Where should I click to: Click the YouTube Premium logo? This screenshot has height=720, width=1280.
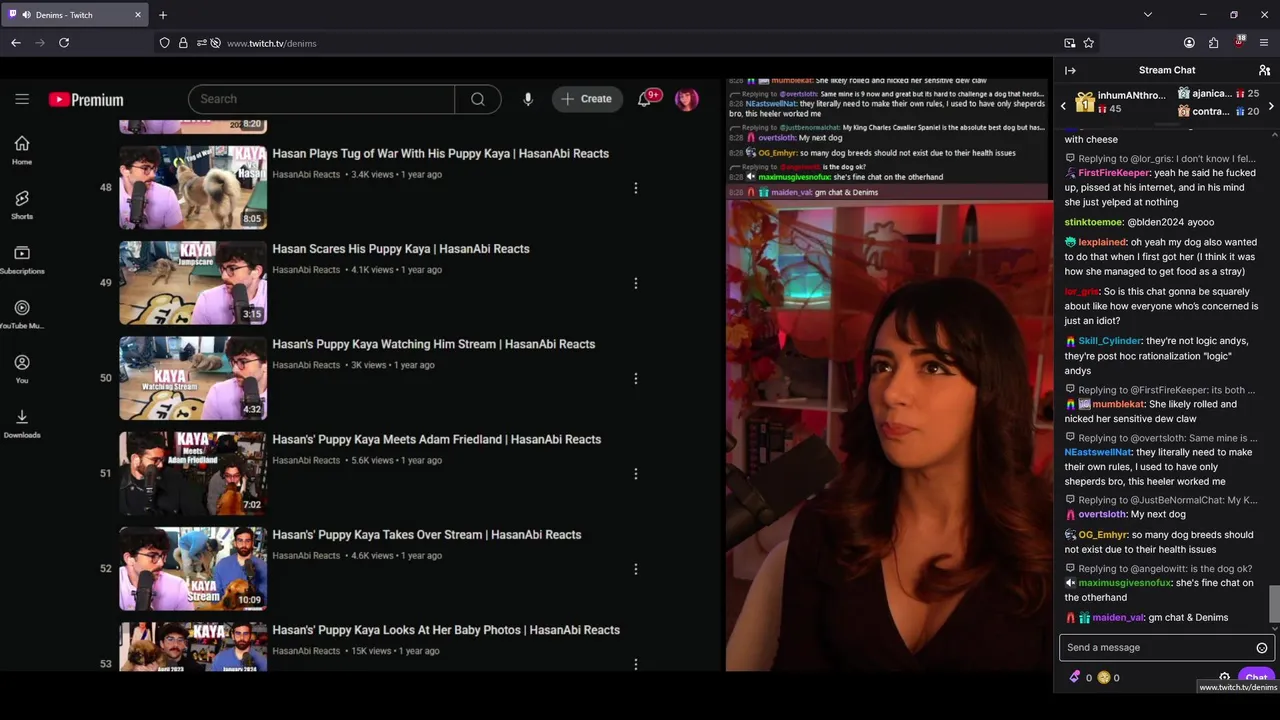(86, 100)
